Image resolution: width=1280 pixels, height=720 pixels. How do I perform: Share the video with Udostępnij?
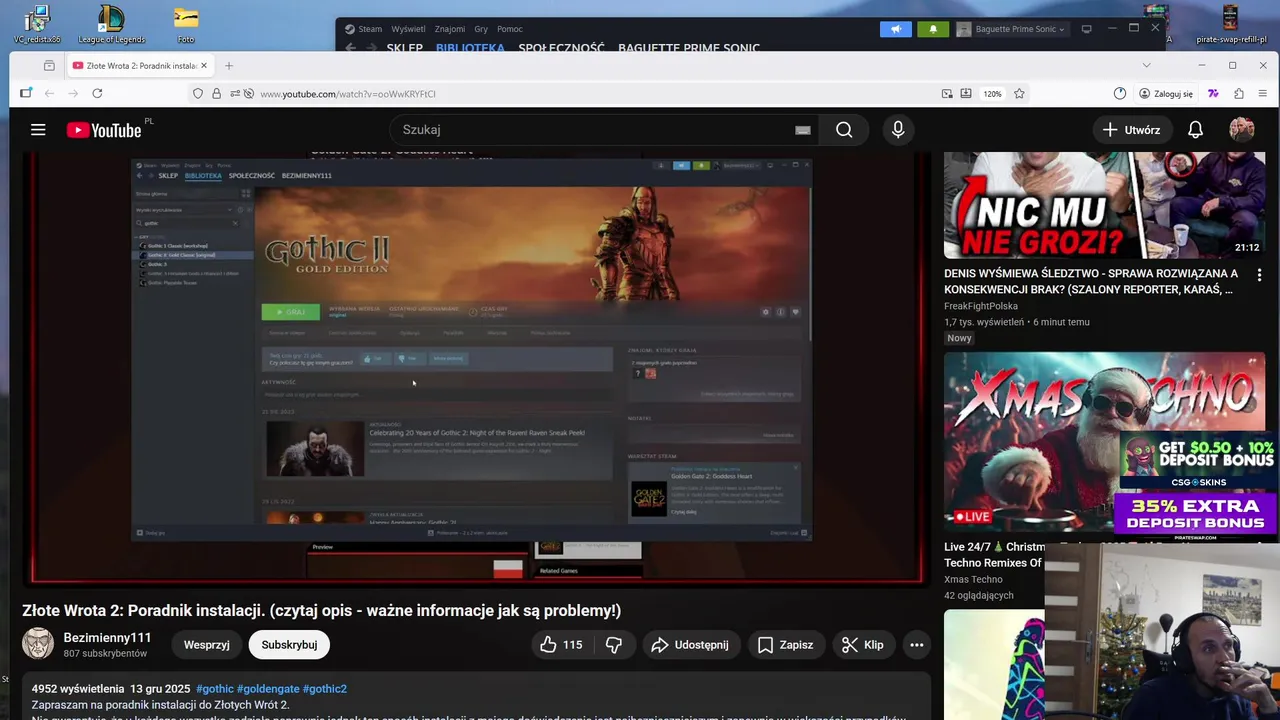tap(692, 645)
